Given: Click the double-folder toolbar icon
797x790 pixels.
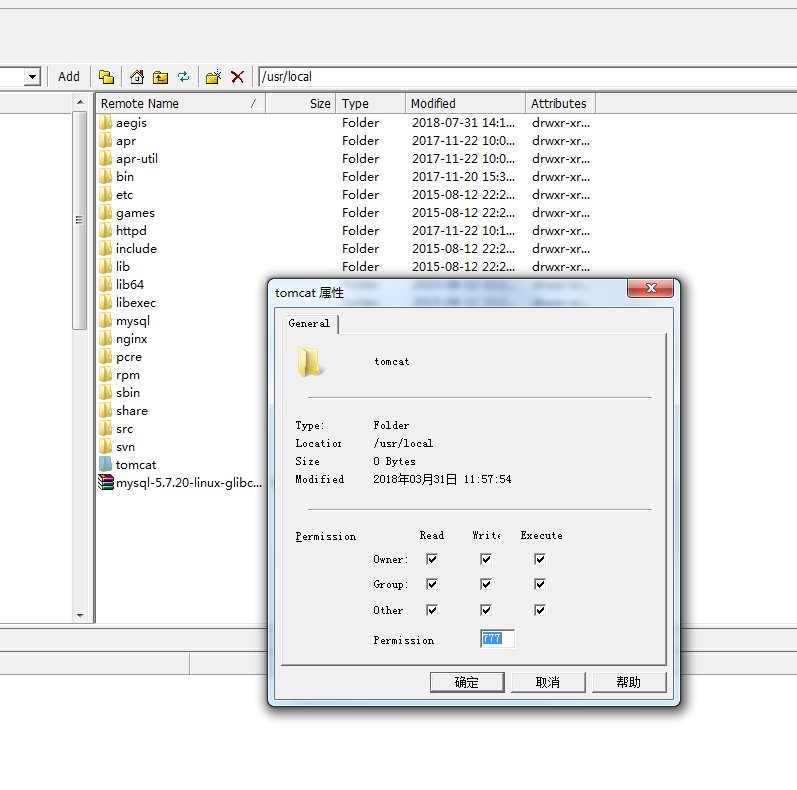Looking at the screenshot, I should (x=106, y=77).
